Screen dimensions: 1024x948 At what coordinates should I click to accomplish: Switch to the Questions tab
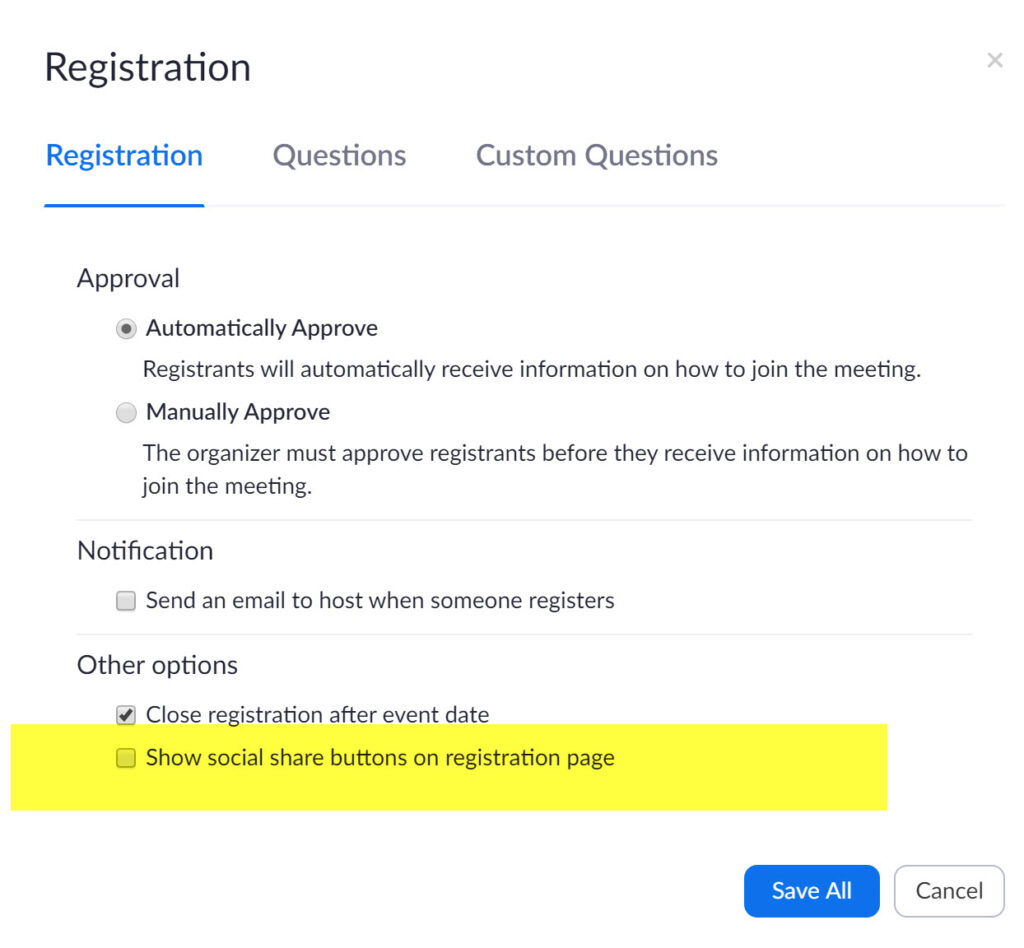pos(339,155)
